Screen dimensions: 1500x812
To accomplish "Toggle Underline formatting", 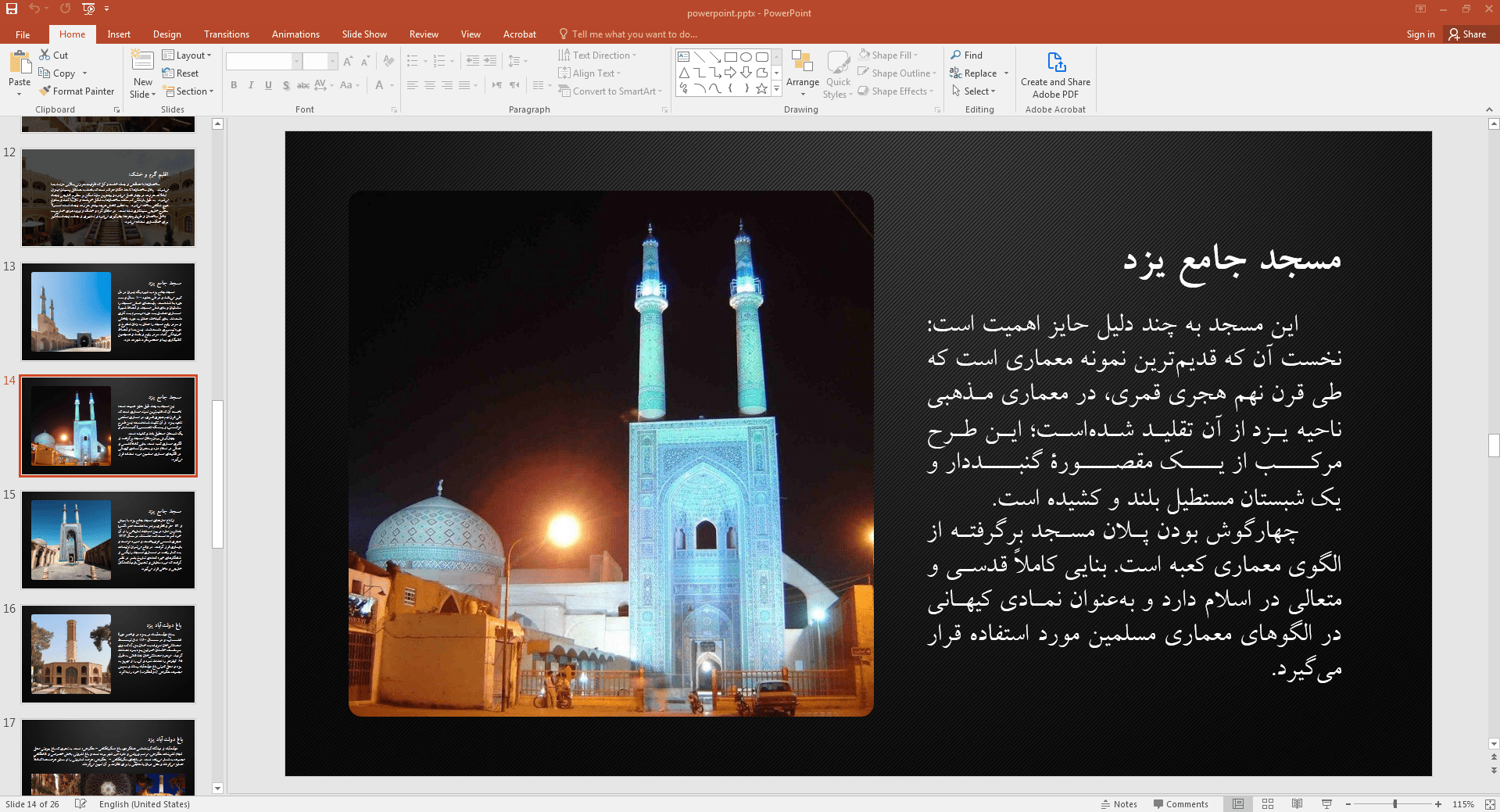I will coord(268,85).
